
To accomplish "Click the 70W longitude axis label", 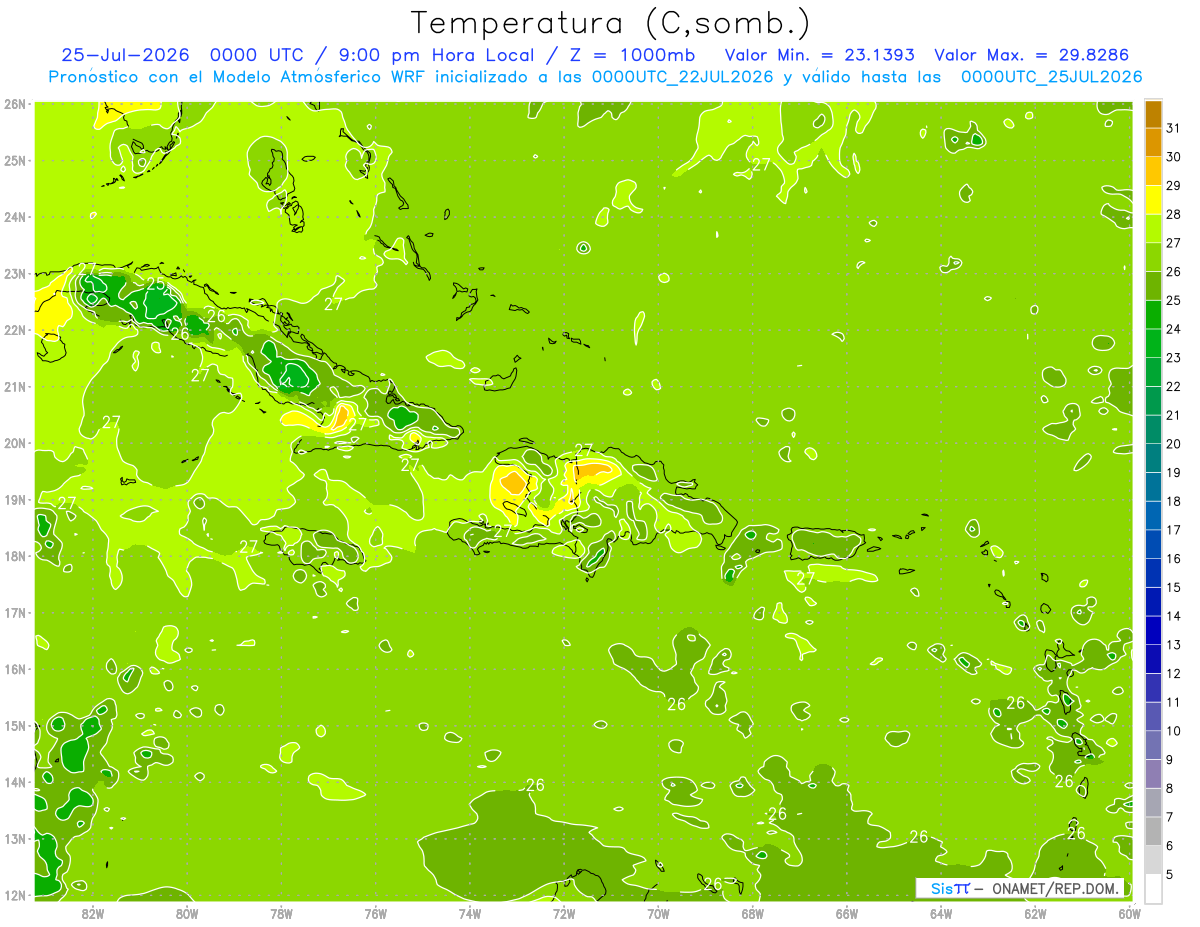I will [x=658, y=913].
